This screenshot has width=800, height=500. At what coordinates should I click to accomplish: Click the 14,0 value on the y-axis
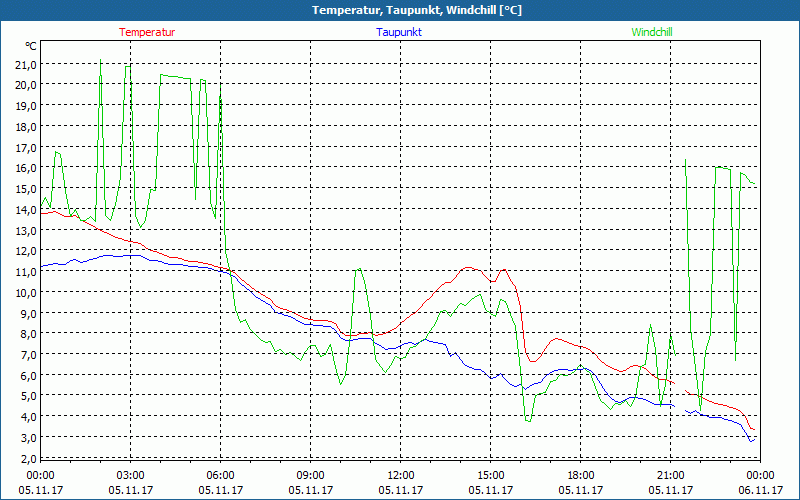25,210
